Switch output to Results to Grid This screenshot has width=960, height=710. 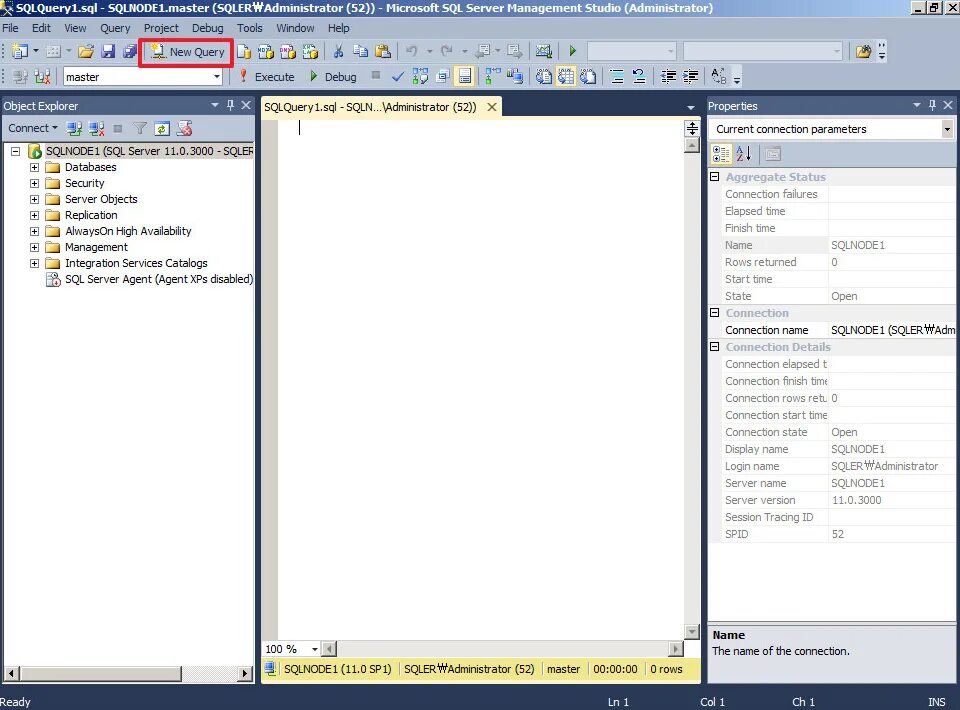tap(566, 77)
